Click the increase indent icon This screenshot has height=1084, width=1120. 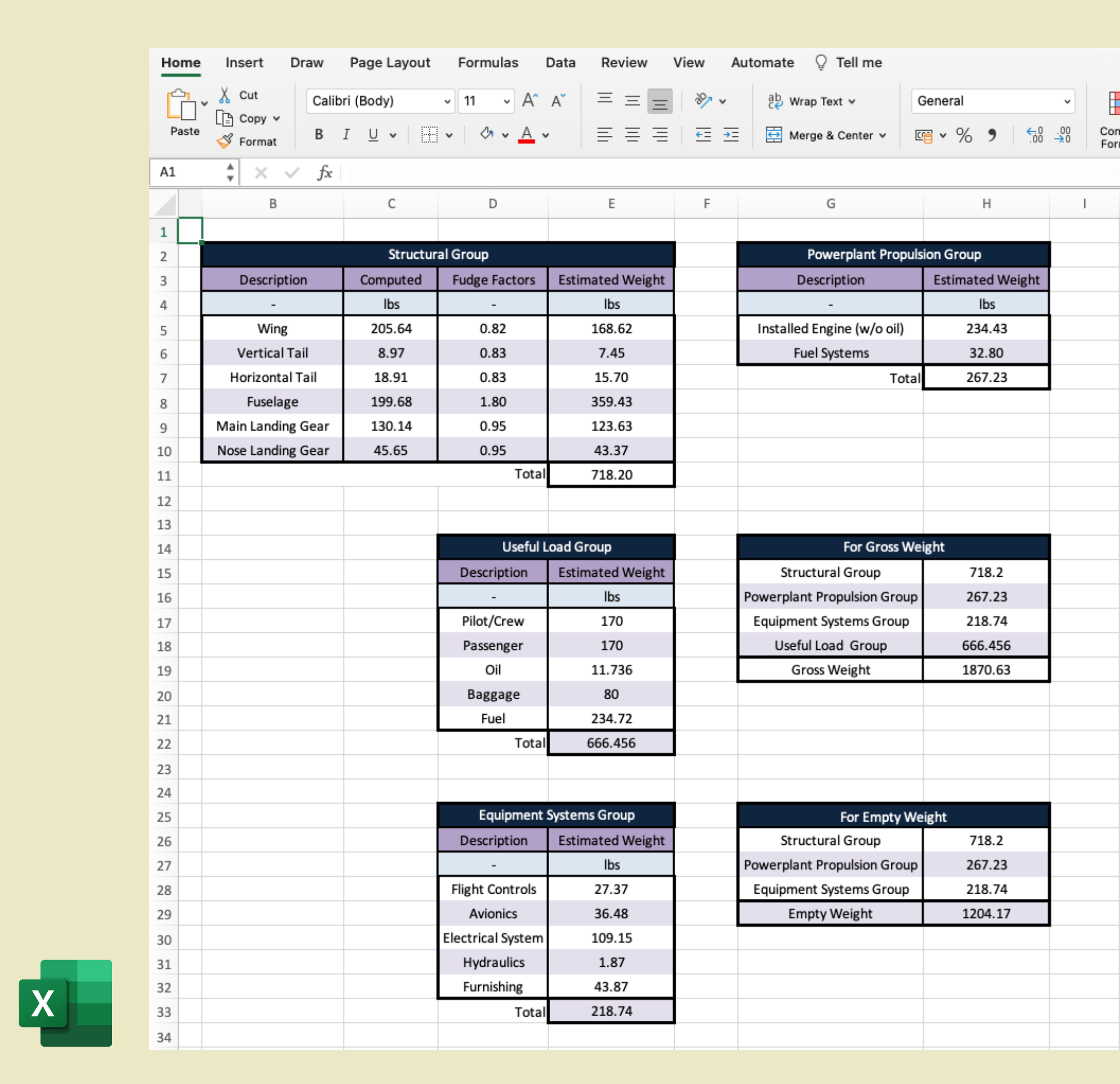point(731,135)
